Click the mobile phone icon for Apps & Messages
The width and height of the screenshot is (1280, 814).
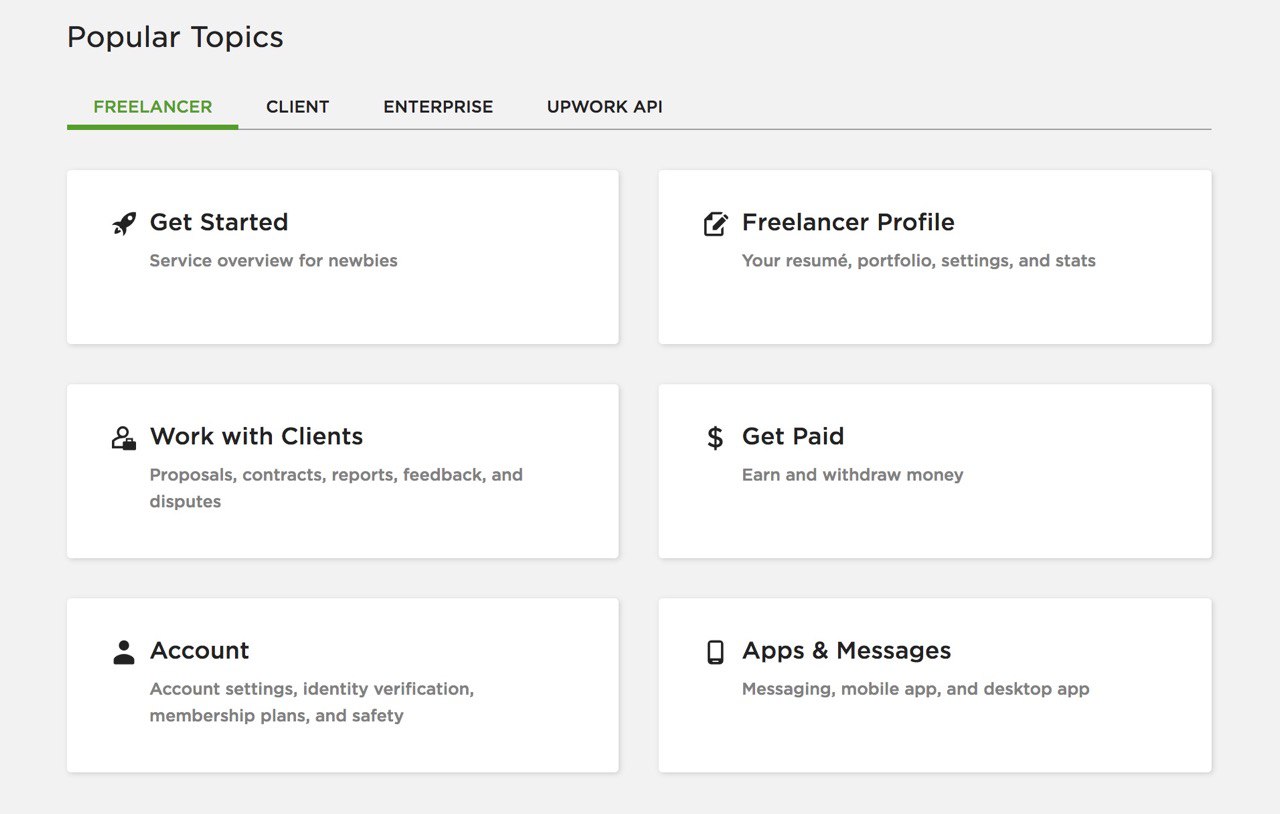coord(715,652)
